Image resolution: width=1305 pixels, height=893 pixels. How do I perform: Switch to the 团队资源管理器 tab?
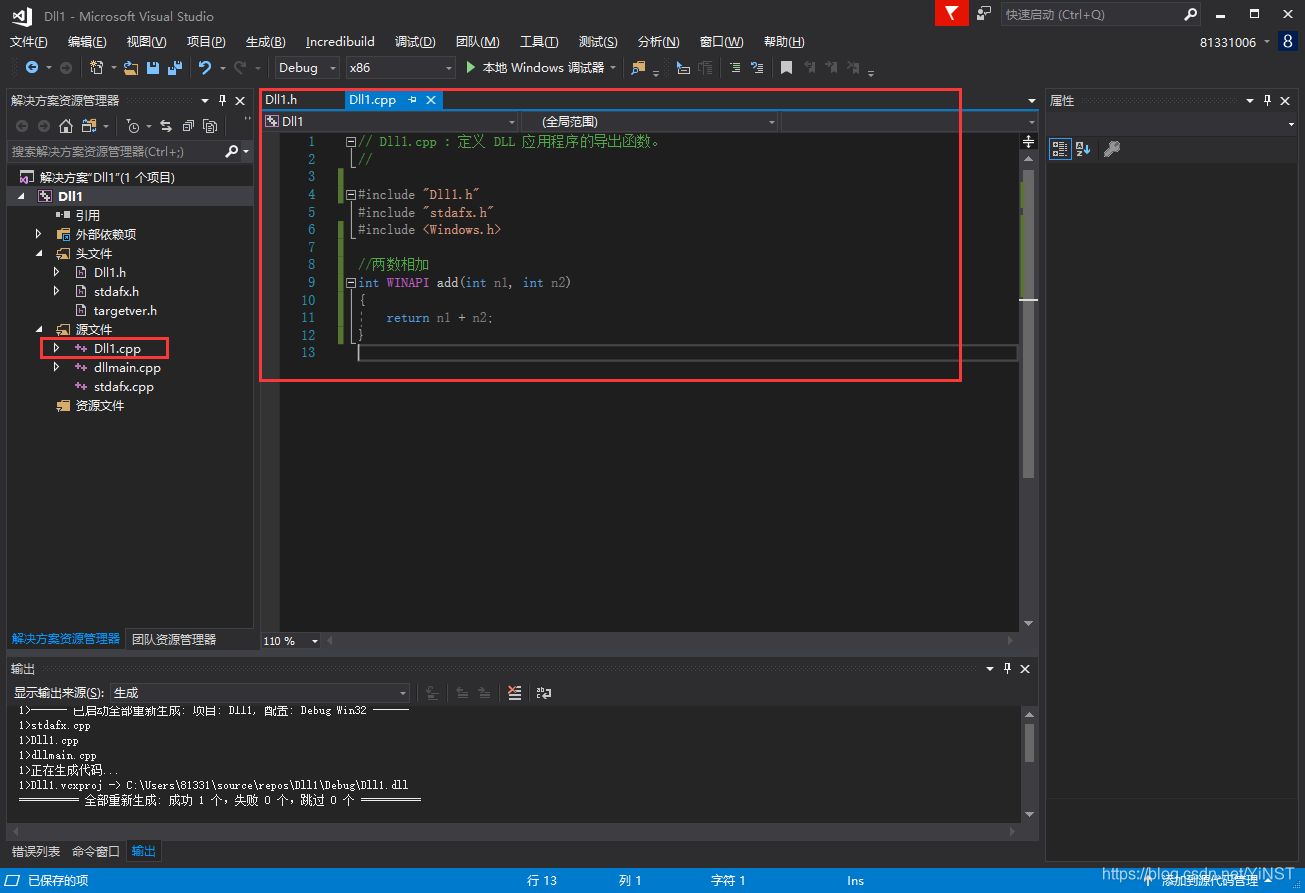[174, 639]
